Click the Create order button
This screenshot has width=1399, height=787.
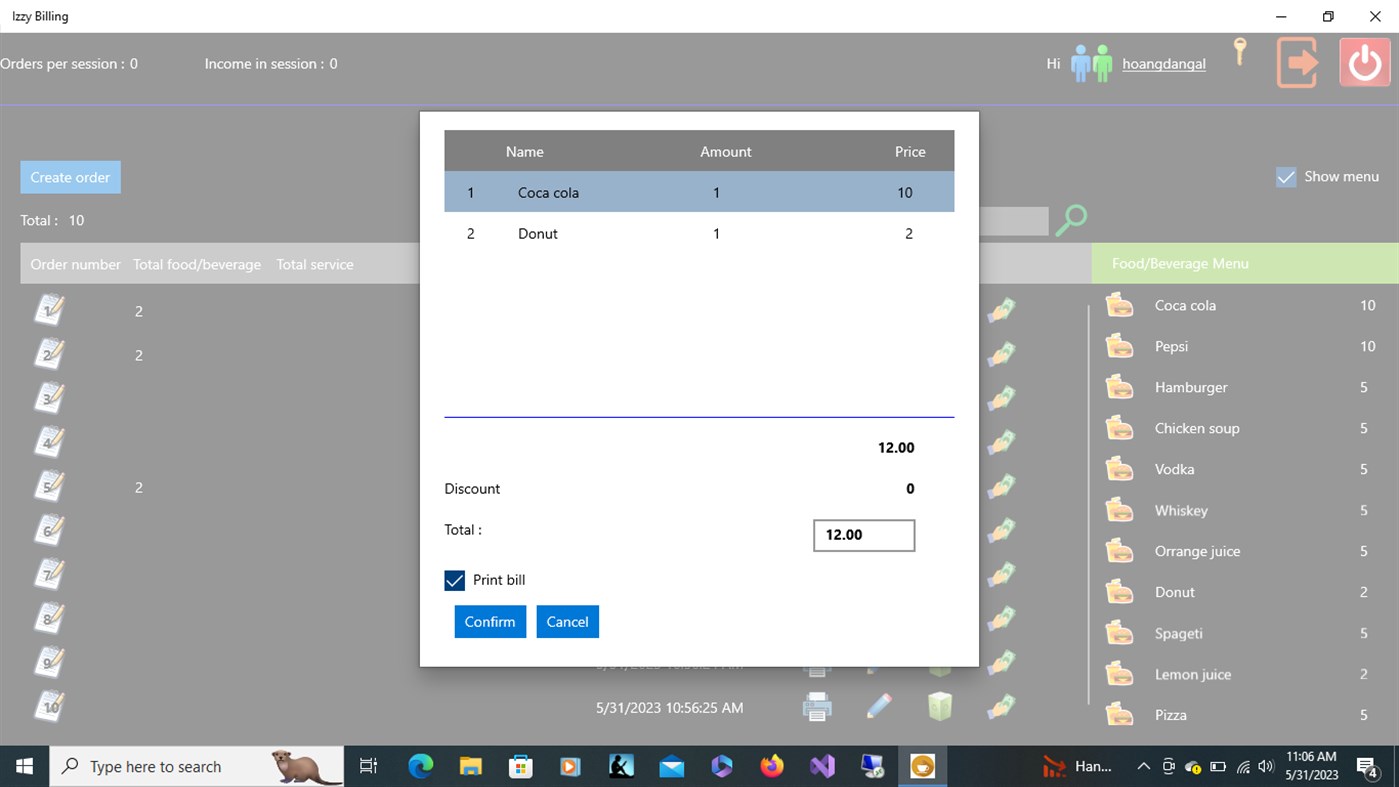70,177
